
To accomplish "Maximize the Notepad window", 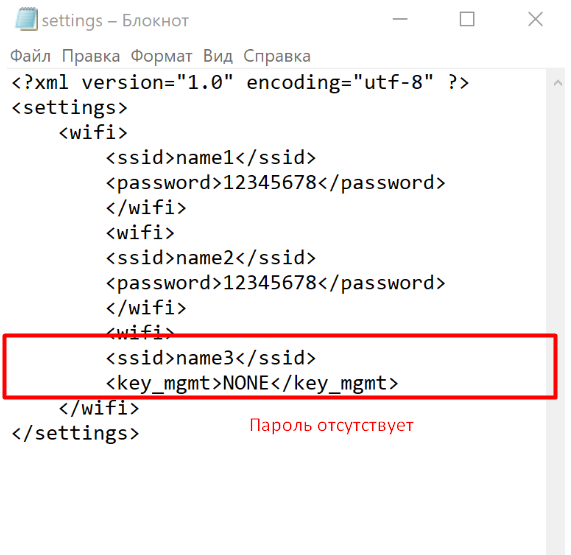I will [467, 19].
